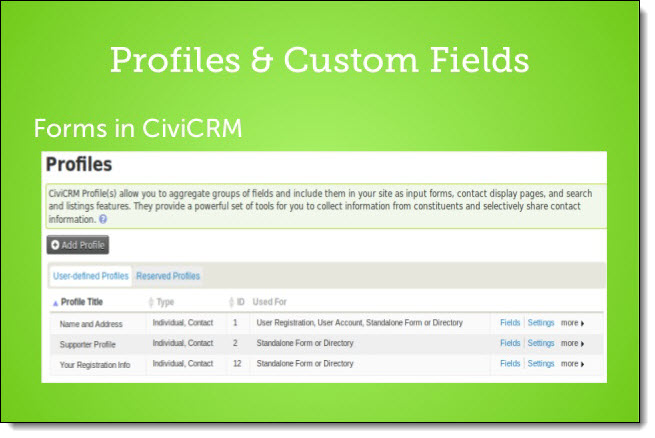Click the 'Forms in CiviCRM' heading
Viewport: 655px width, 438px height.
click(x=138, y=128)
